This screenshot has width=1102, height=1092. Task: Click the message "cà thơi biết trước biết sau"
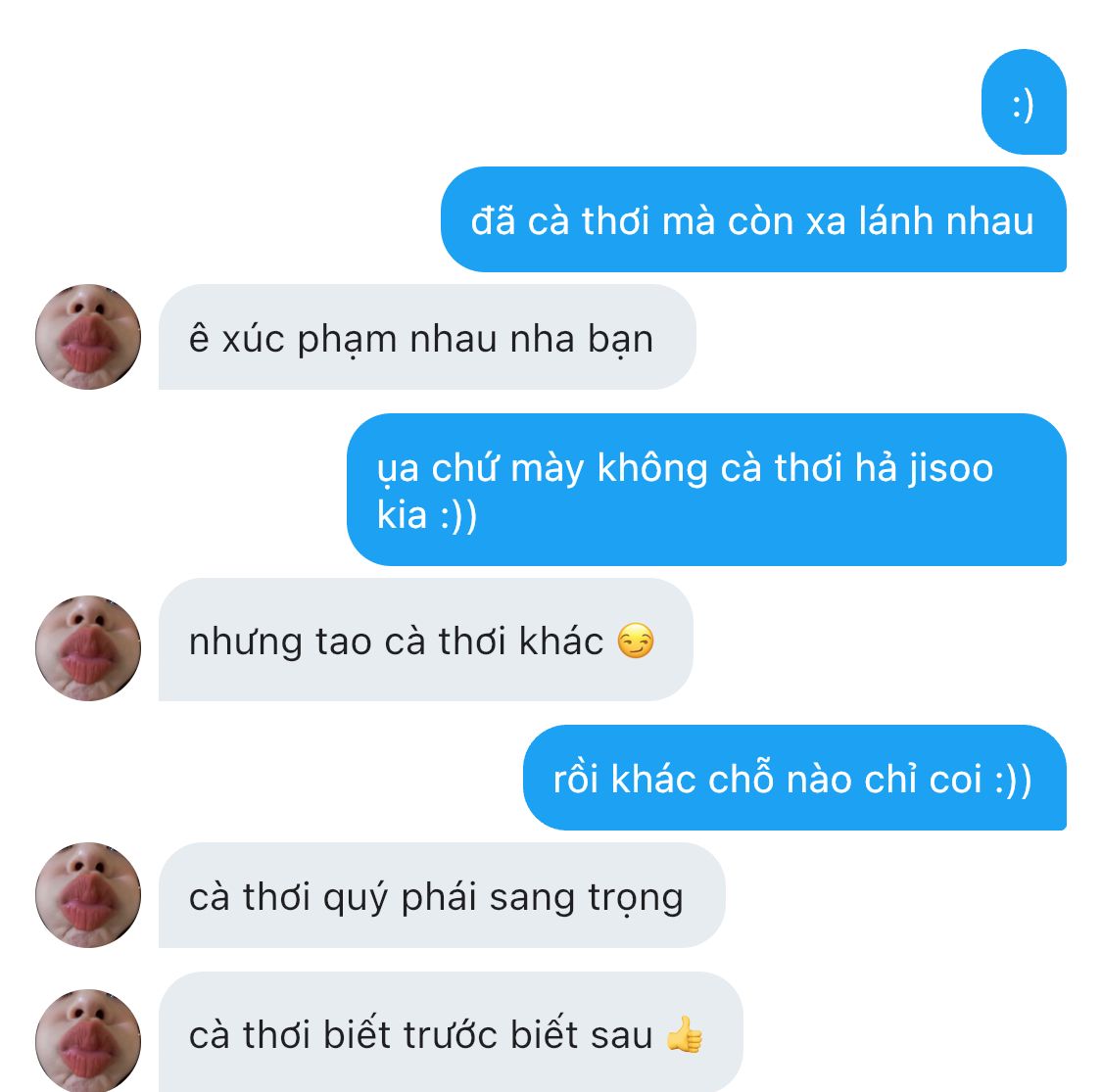pyautogui.click(x=451, y=1032)
